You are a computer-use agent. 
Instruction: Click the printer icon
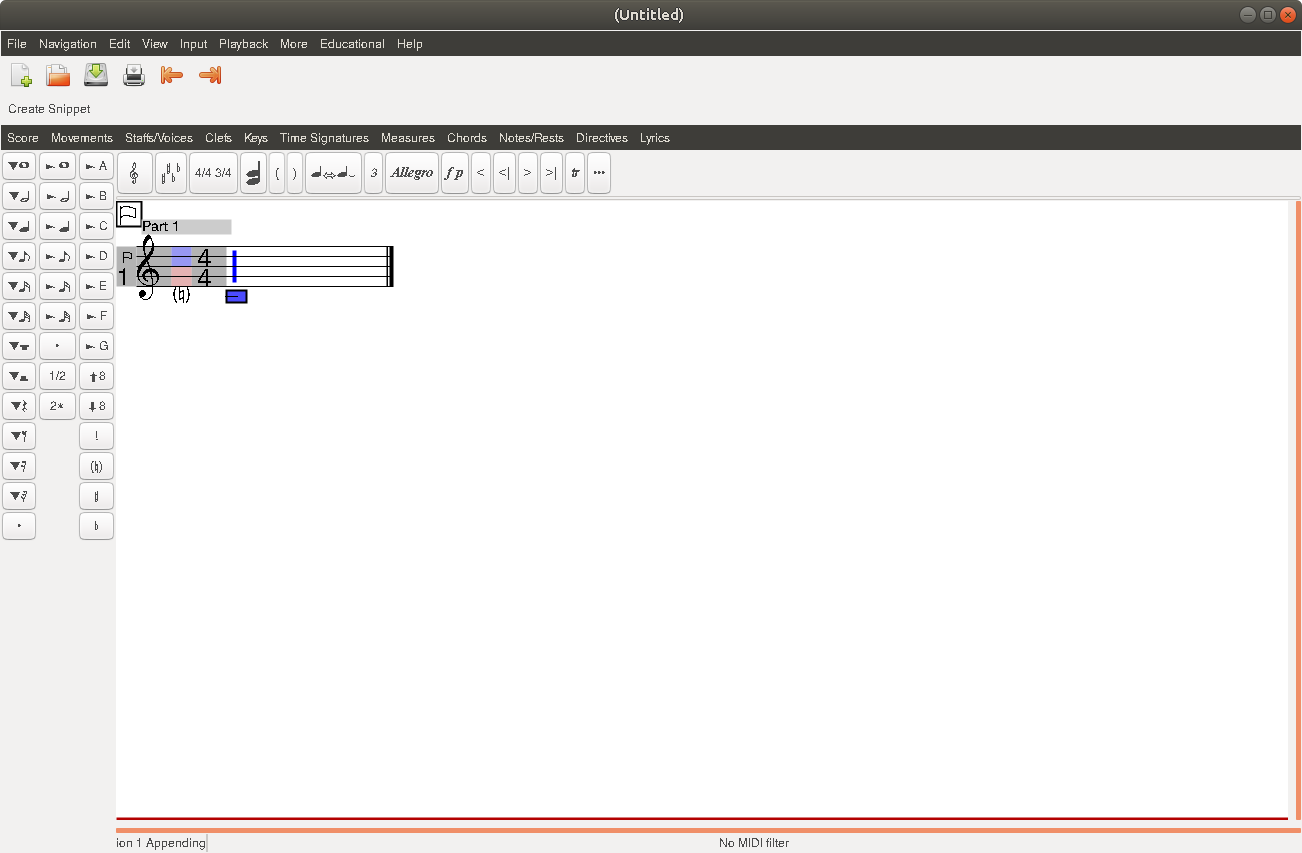tap(134, 75)
